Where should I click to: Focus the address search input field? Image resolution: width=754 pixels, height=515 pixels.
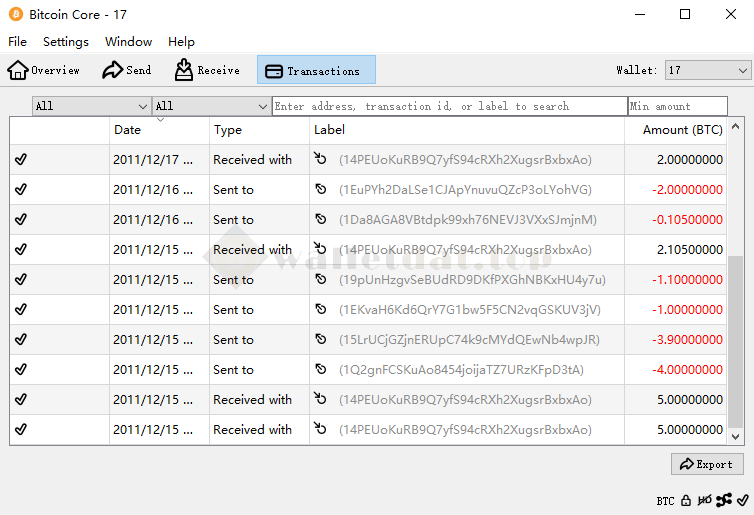(x=449, y=106)
